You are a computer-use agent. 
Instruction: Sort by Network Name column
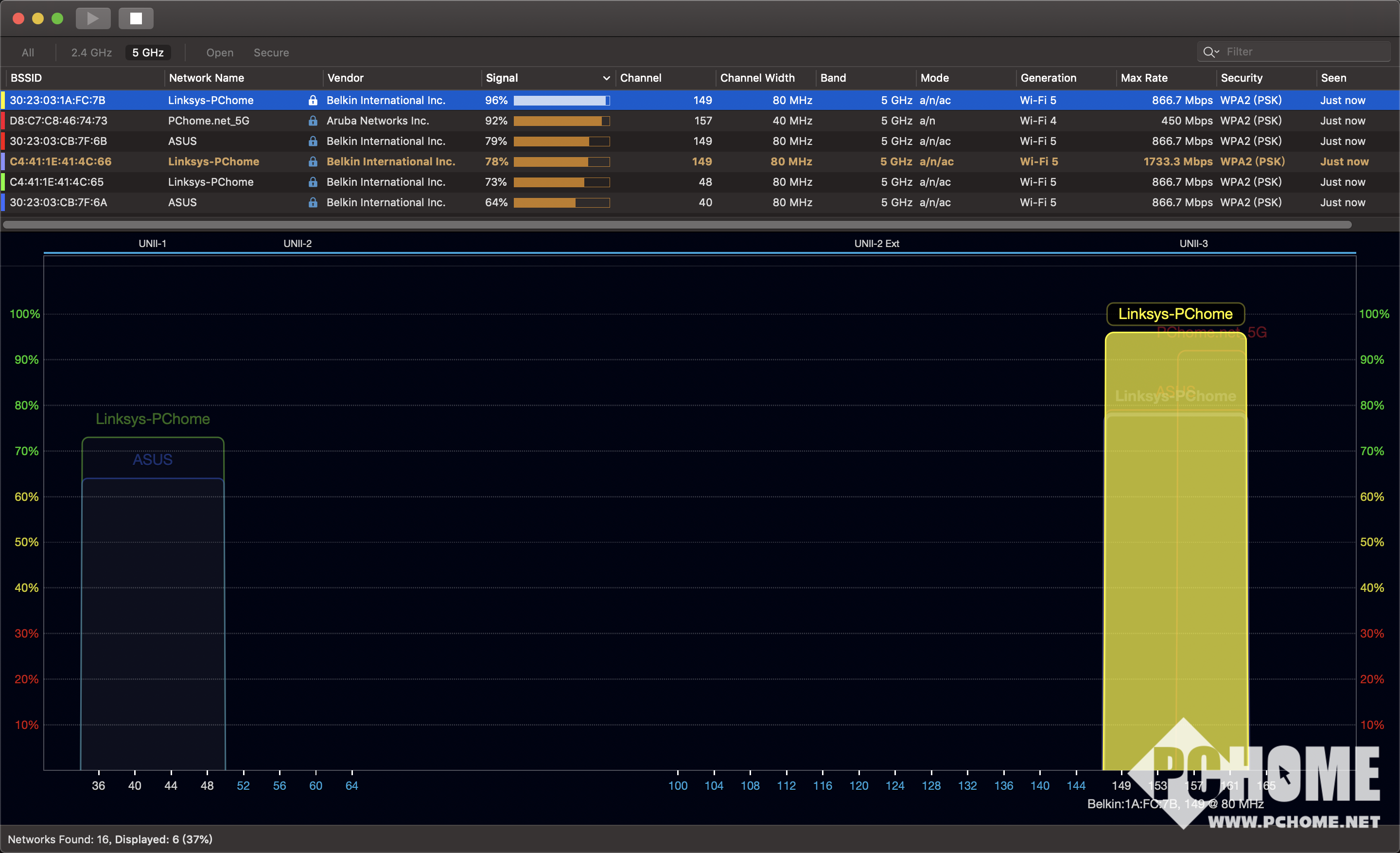point(207,78)
